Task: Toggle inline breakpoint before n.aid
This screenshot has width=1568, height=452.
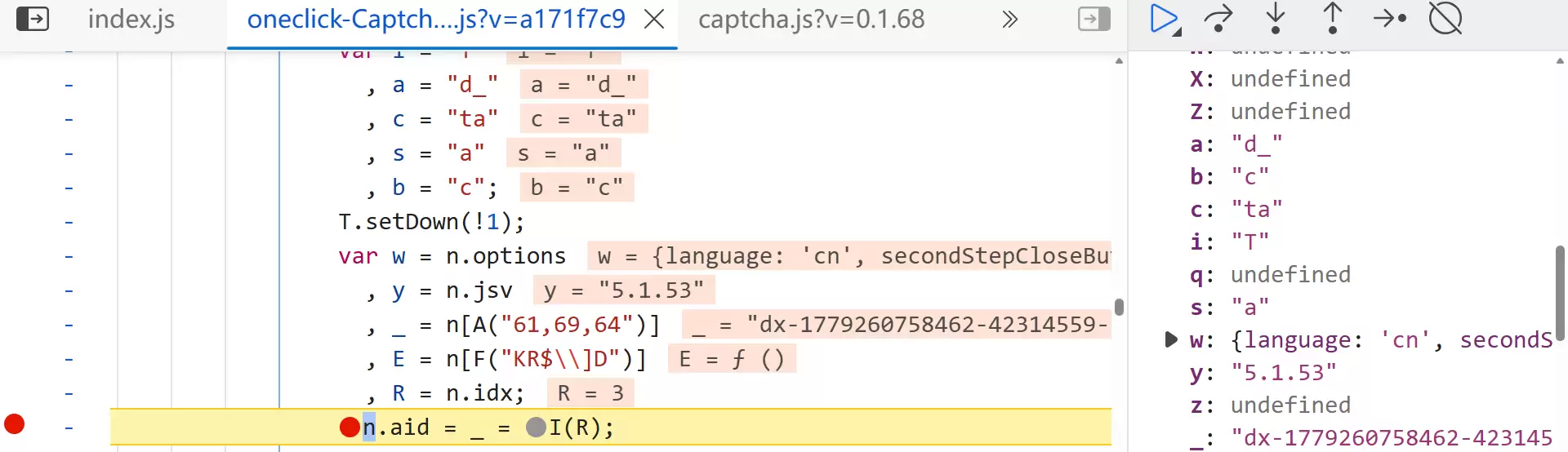Action: [x=350, y=427]
